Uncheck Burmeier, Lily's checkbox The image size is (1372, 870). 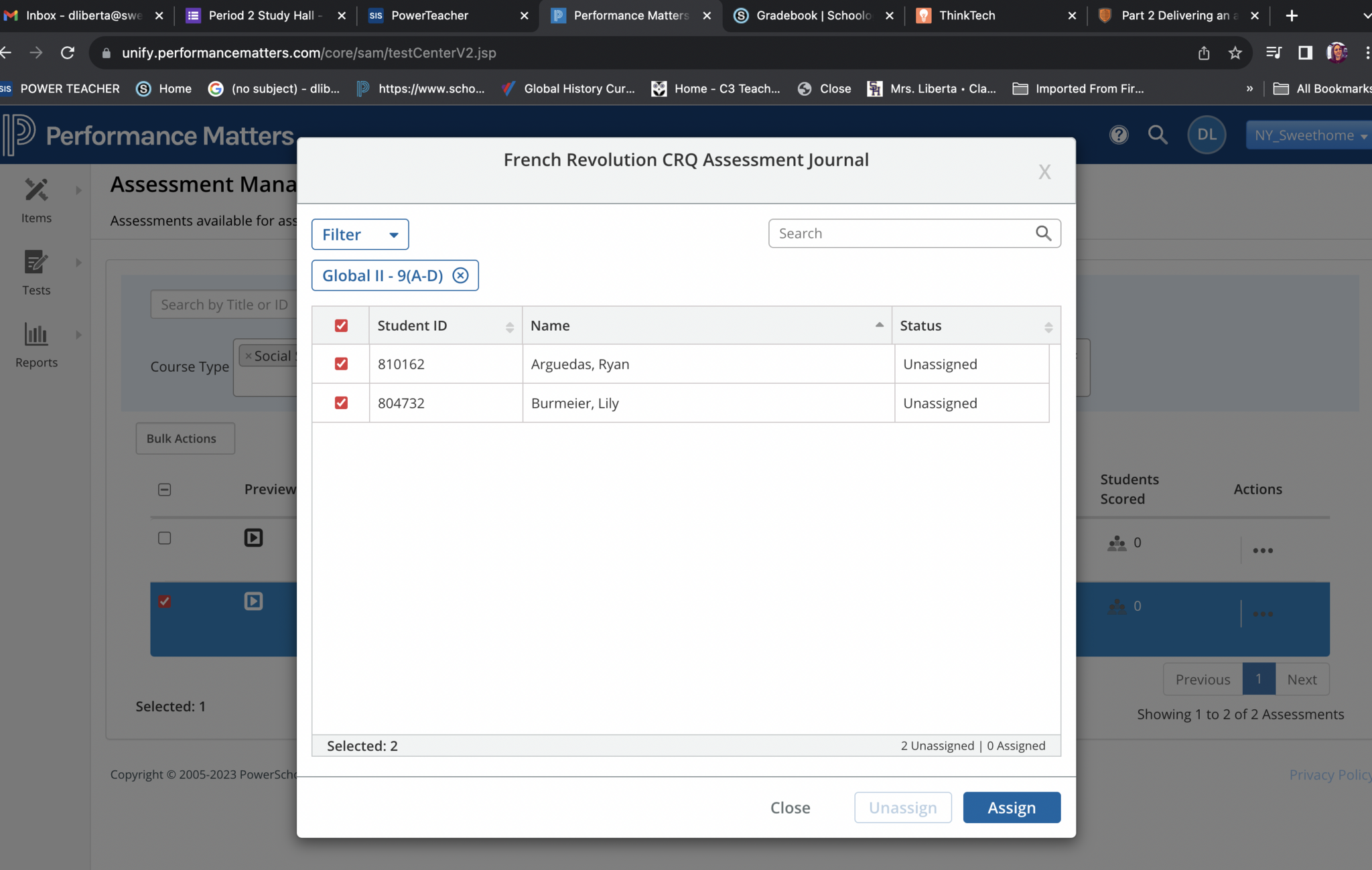(x=341, y=403)
